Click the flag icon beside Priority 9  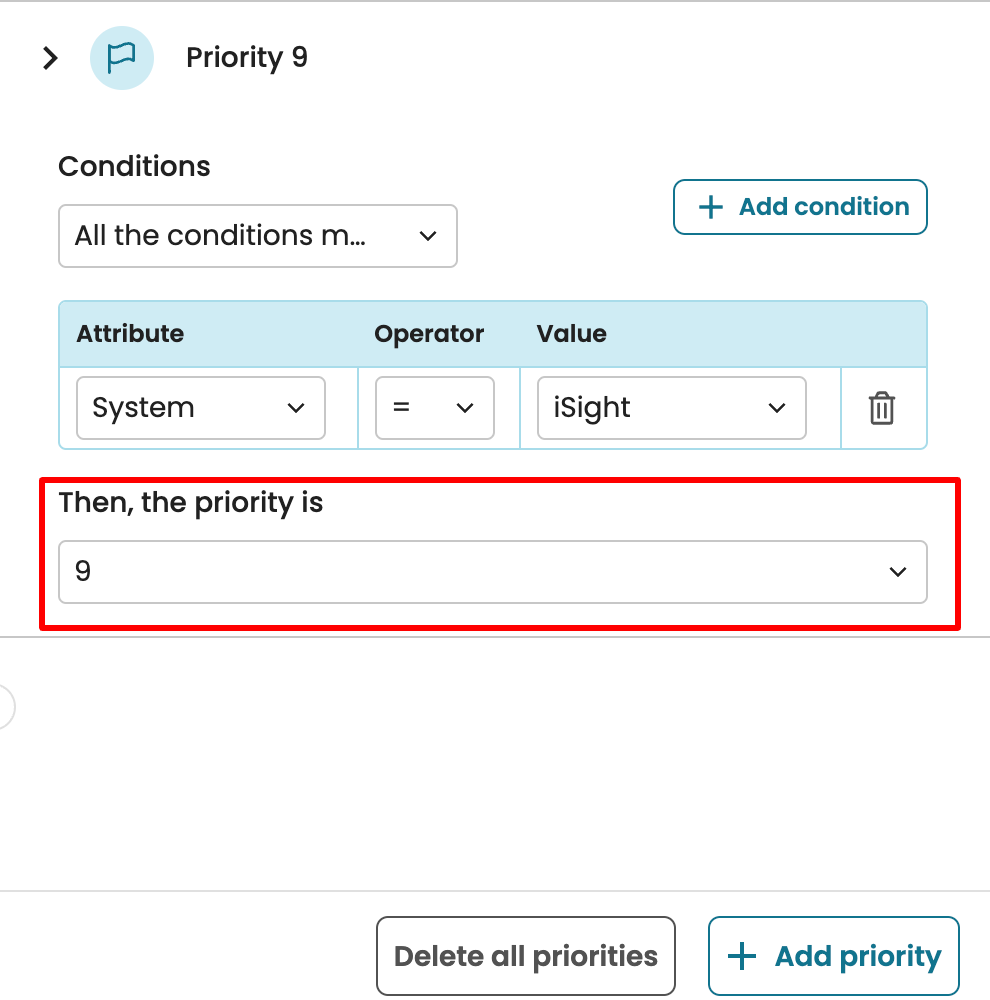coord(122,59)
